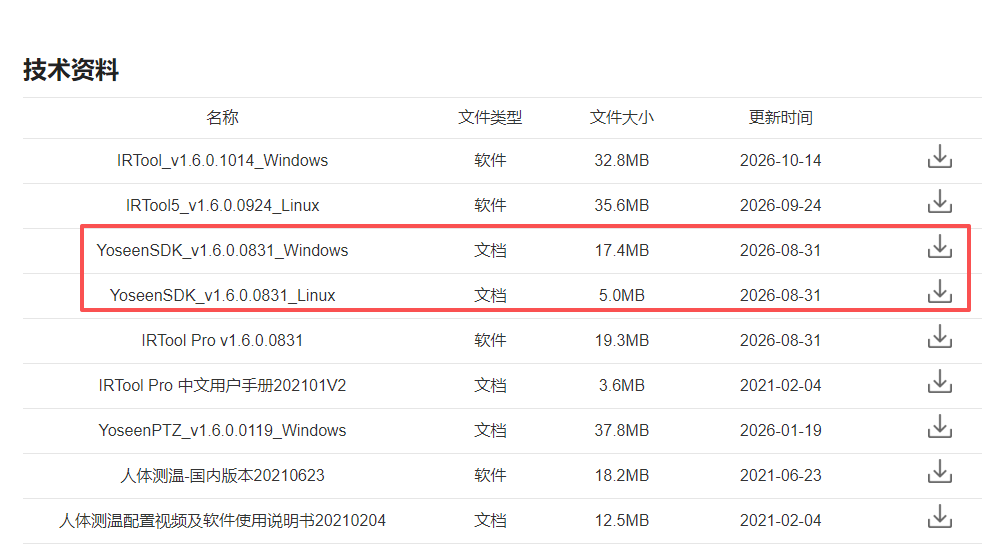982x550 pixels.
Task: Click 文档 type in YoseenPTZ_v1.6.0.0119_Windows row
Action: pyautogui.click(x=490, y=431)
